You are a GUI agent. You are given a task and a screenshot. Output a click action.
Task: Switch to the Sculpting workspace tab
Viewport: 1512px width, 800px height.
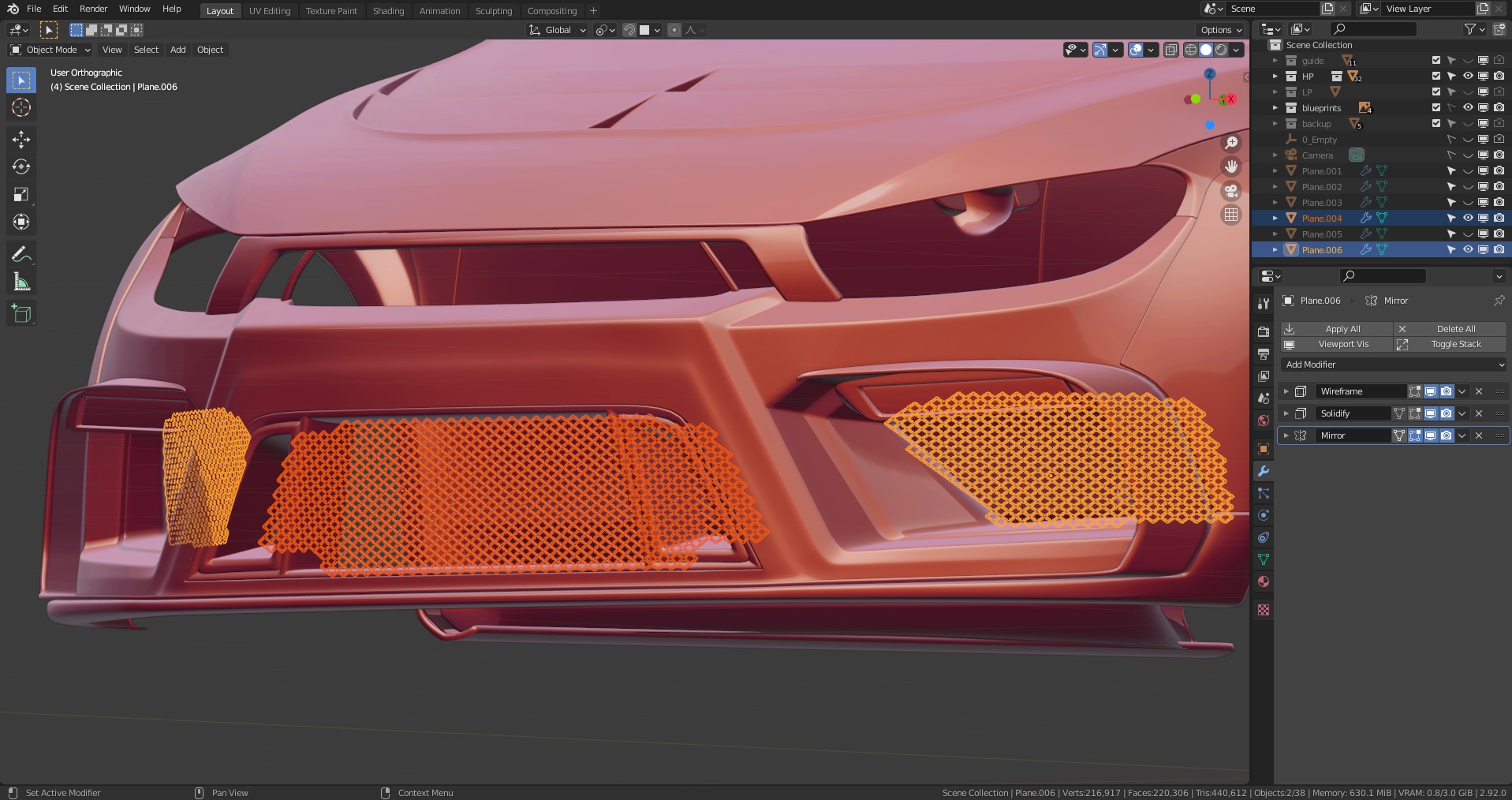tap(494, 11)
